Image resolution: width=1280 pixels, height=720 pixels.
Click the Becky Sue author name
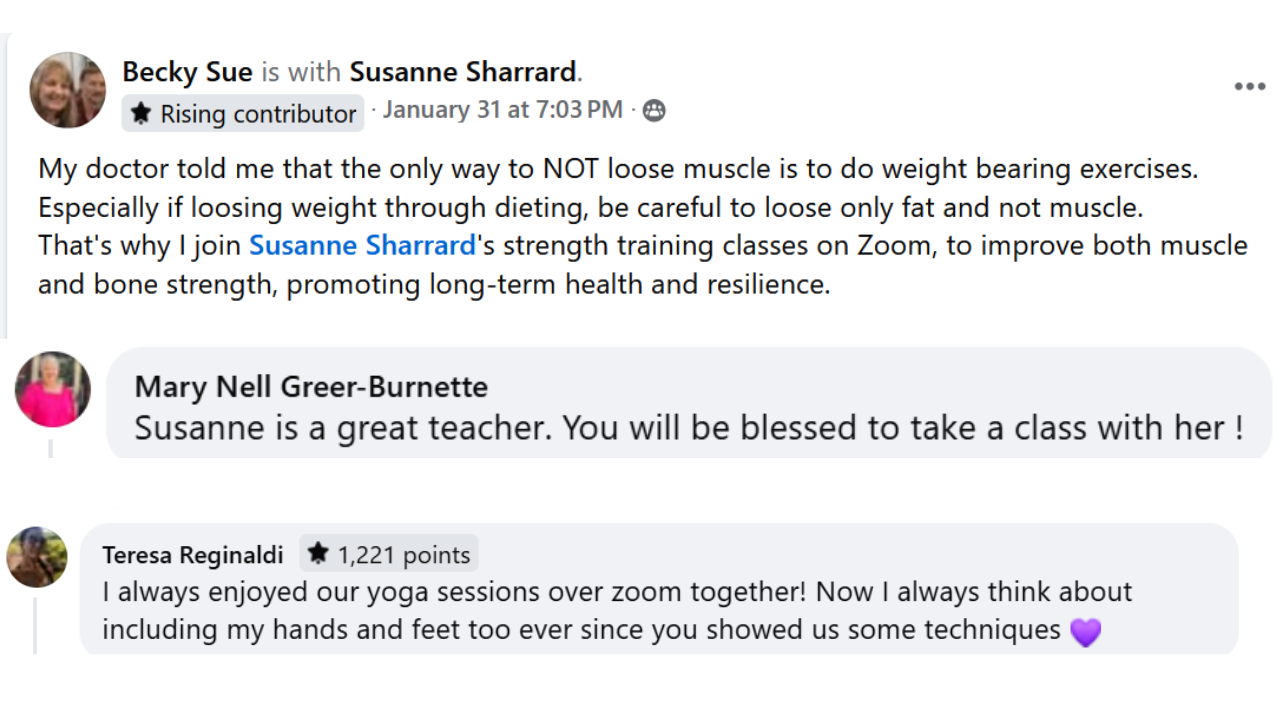pos(187,72)
